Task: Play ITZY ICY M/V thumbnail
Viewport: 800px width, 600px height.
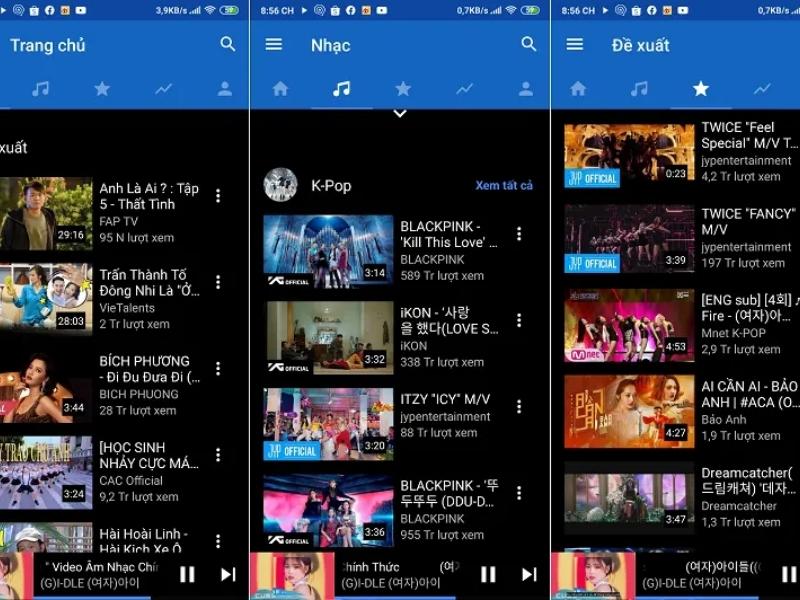Action: (x=328, y=424)
